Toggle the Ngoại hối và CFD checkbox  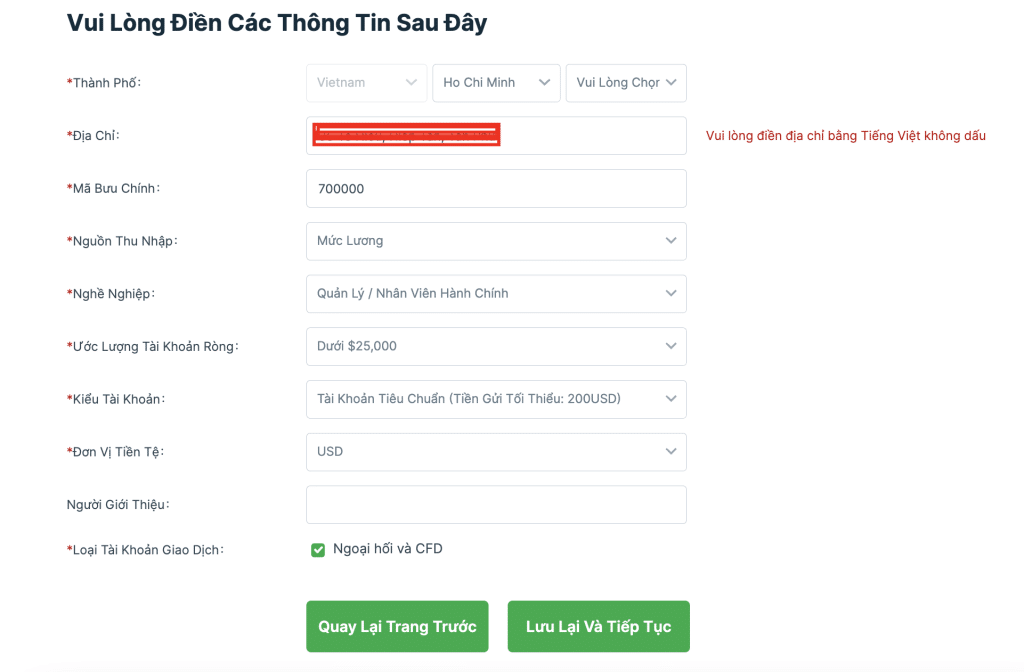[x=318, y=550]
